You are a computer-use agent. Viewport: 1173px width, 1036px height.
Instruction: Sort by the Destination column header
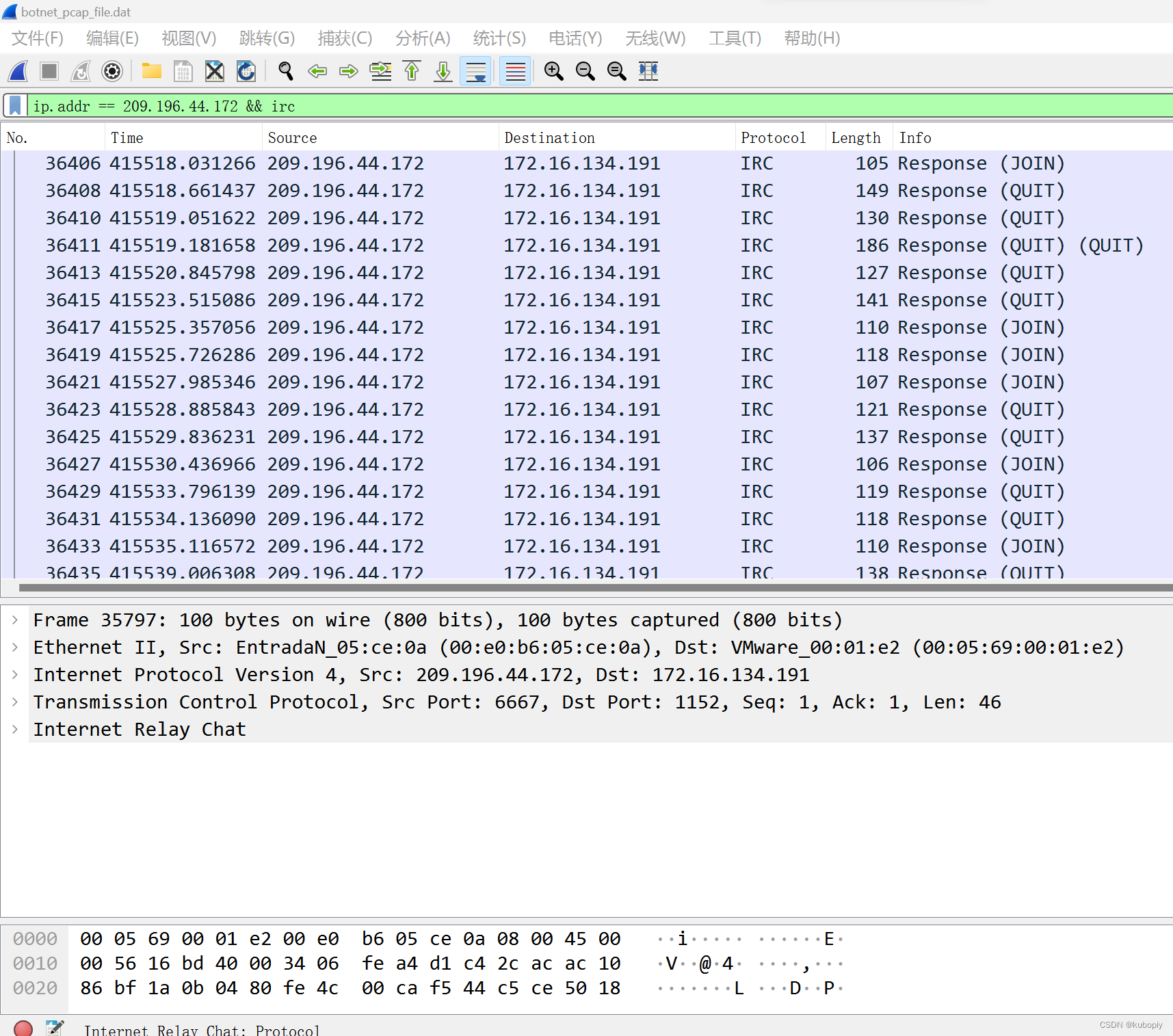tap(617, 137)
